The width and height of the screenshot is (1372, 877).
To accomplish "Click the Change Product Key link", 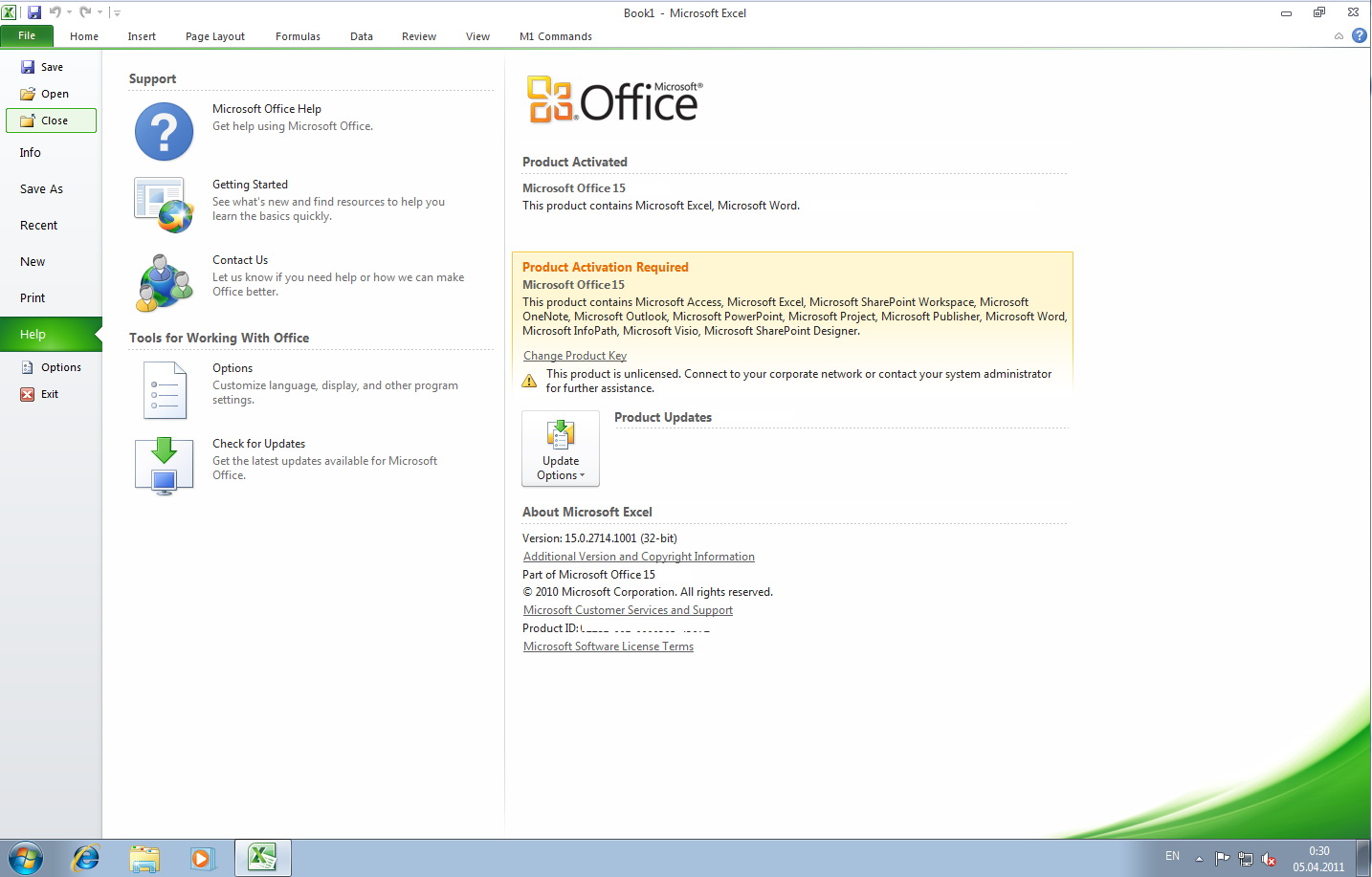I will point(574,356).
